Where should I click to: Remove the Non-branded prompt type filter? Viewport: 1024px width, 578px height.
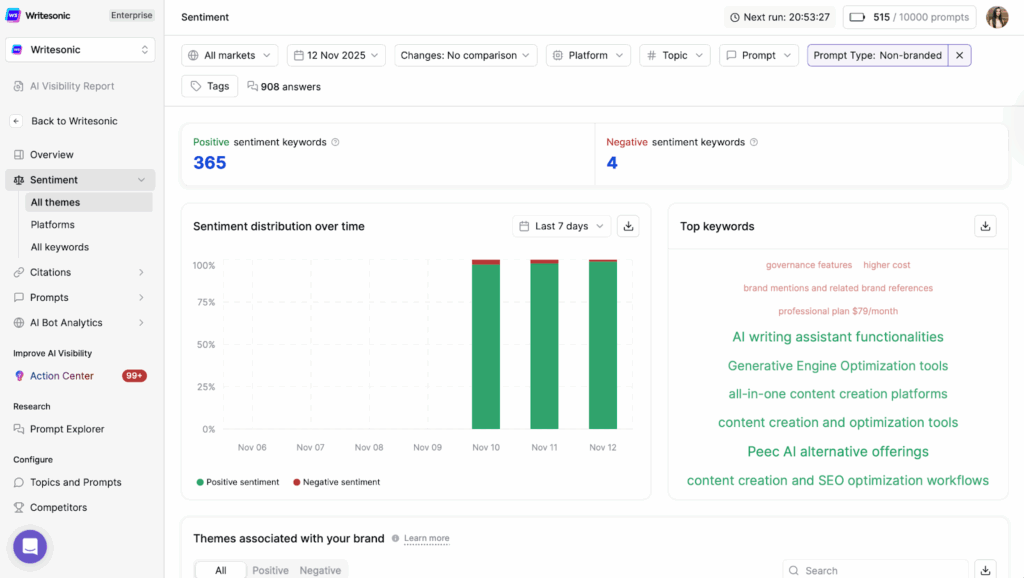[x=959, y=55]
